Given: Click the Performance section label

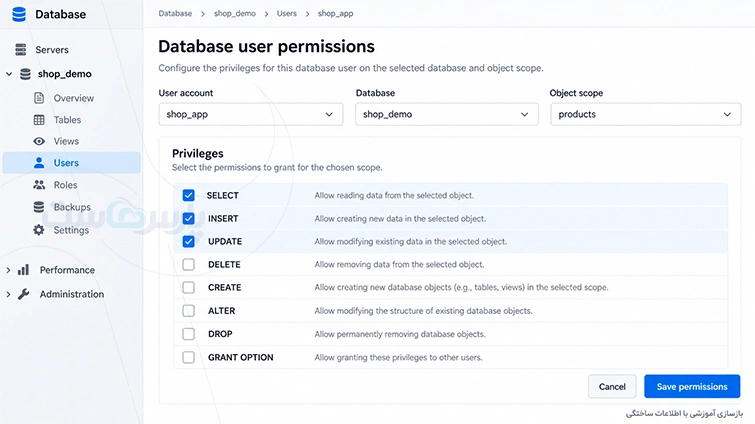Looking at the screenshot, I should (x=67, y=270).
